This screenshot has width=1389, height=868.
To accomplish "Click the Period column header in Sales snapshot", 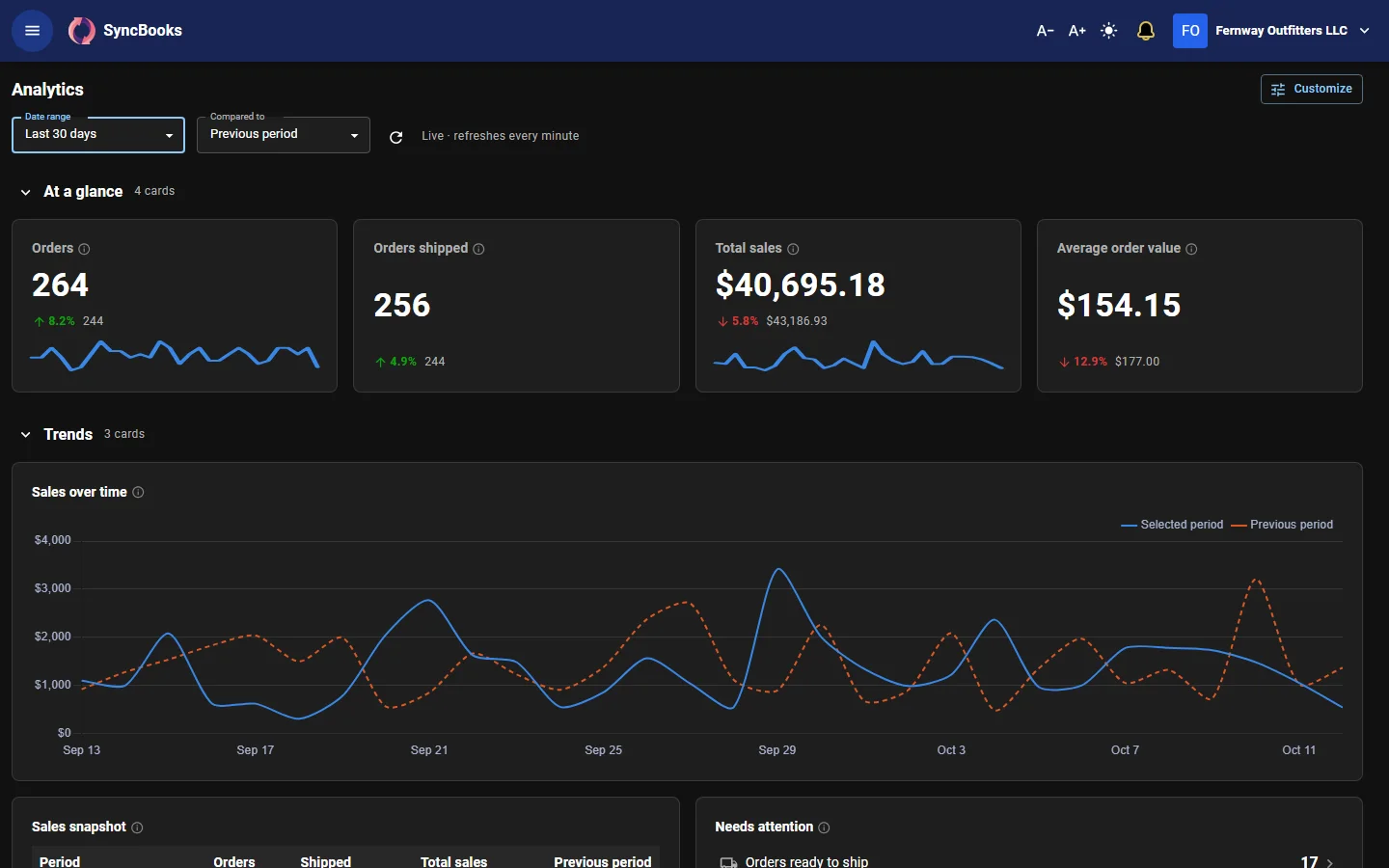I will coord(60,861).
